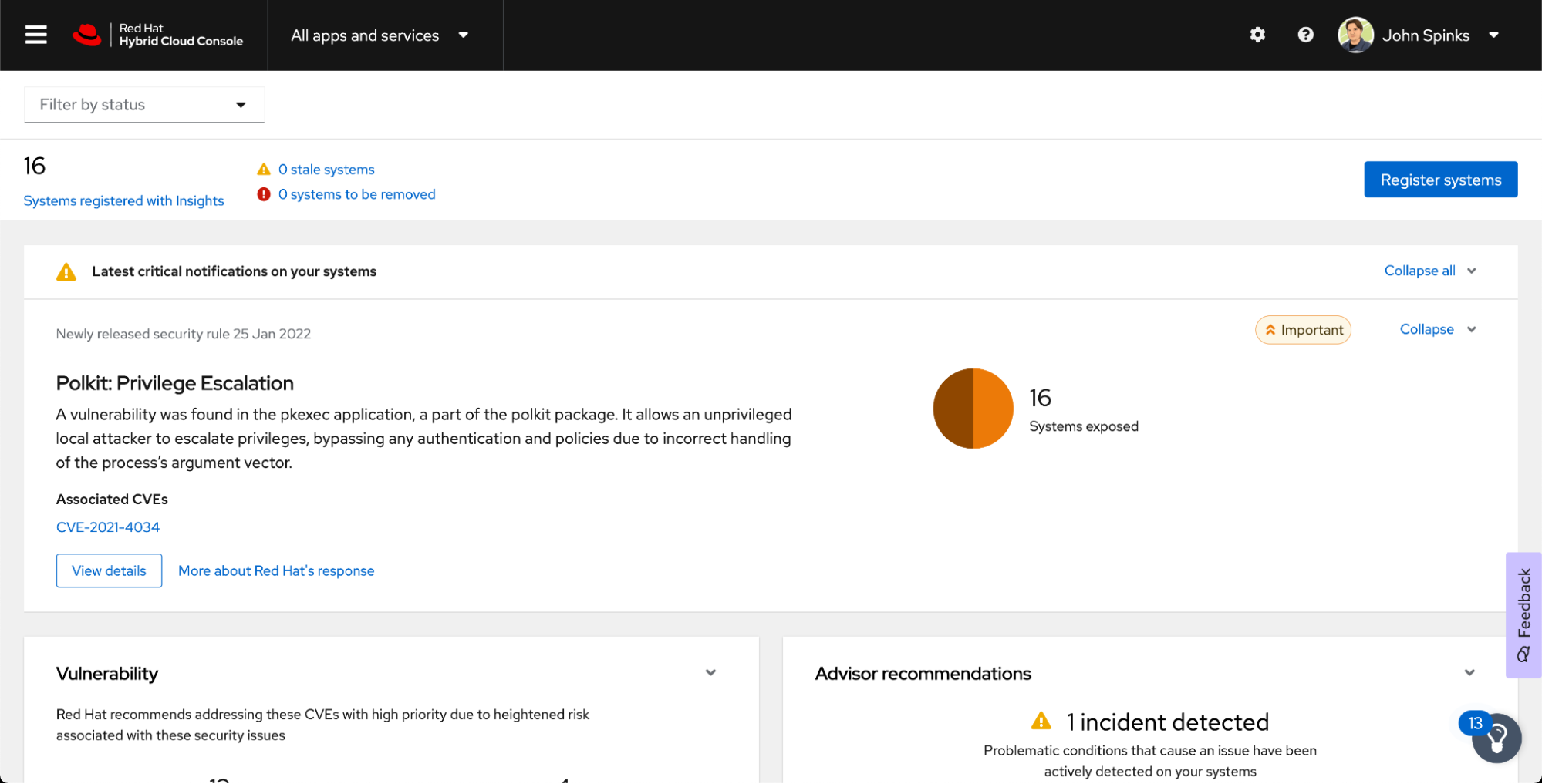Click the systems exposed pie chart

(973, 409)
